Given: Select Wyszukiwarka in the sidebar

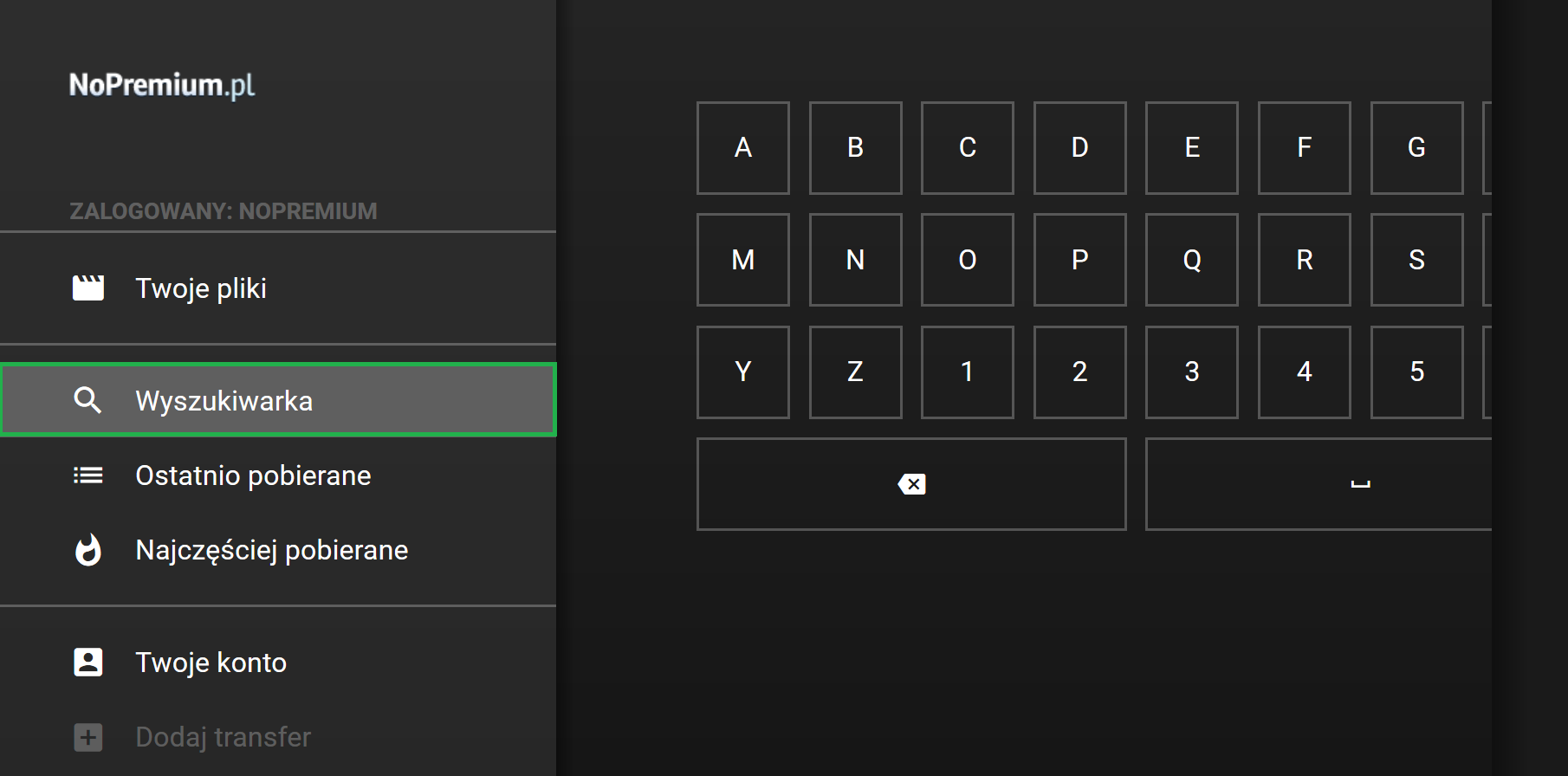Looking at the screenshot, I should [278, 400].
